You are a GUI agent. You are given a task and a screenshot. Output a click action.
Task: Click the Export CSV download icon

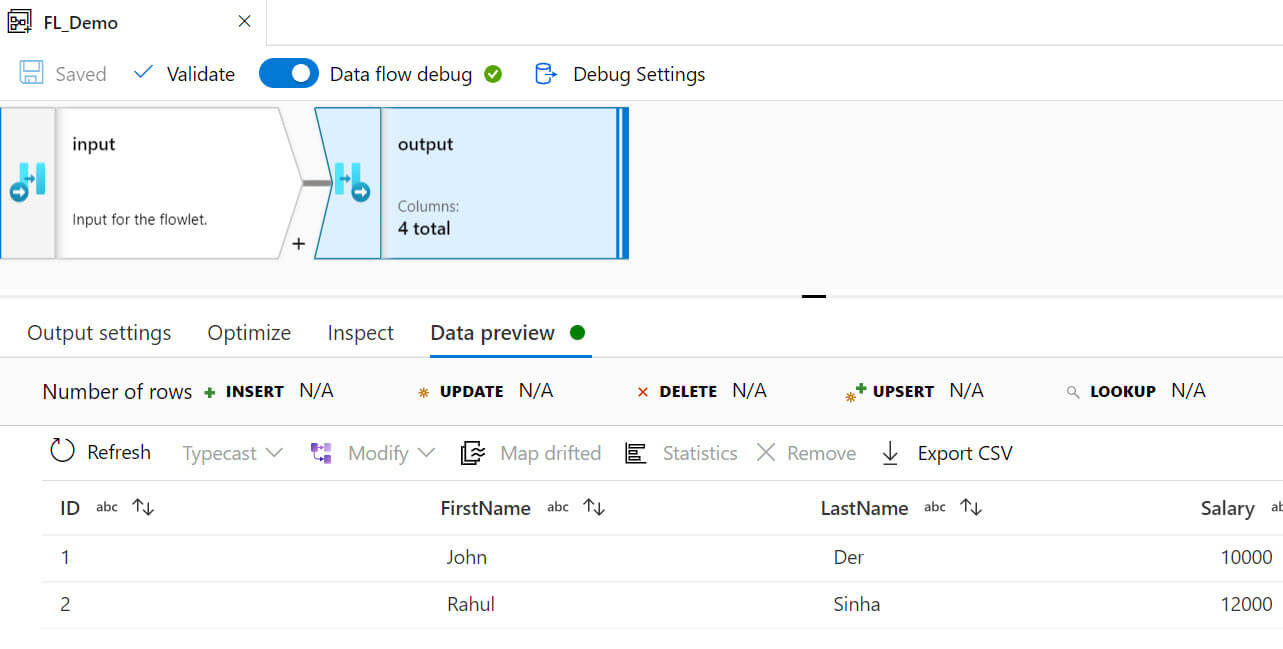[890, 453]
